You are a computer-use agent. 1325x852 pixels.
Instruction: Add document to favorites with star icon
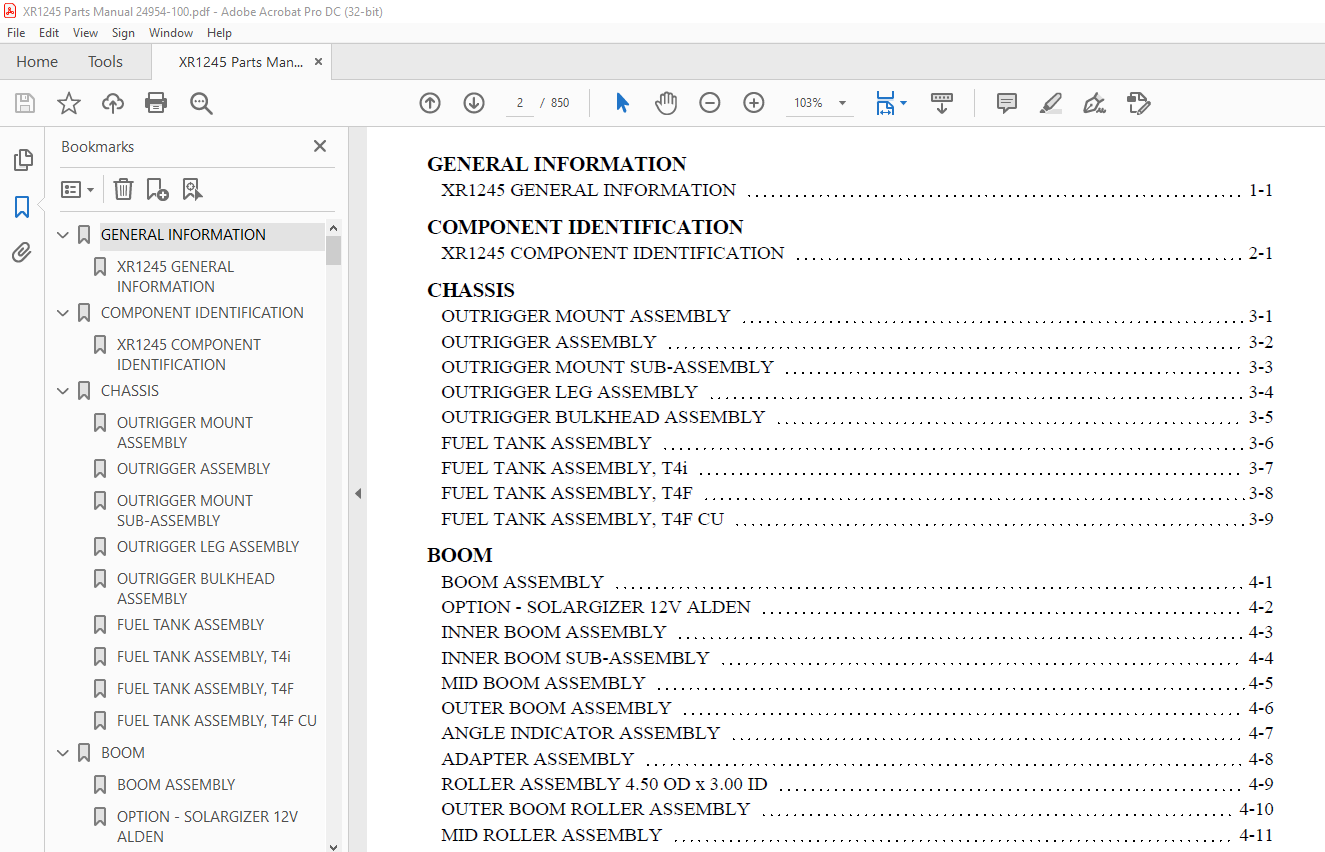pos(68,103)
